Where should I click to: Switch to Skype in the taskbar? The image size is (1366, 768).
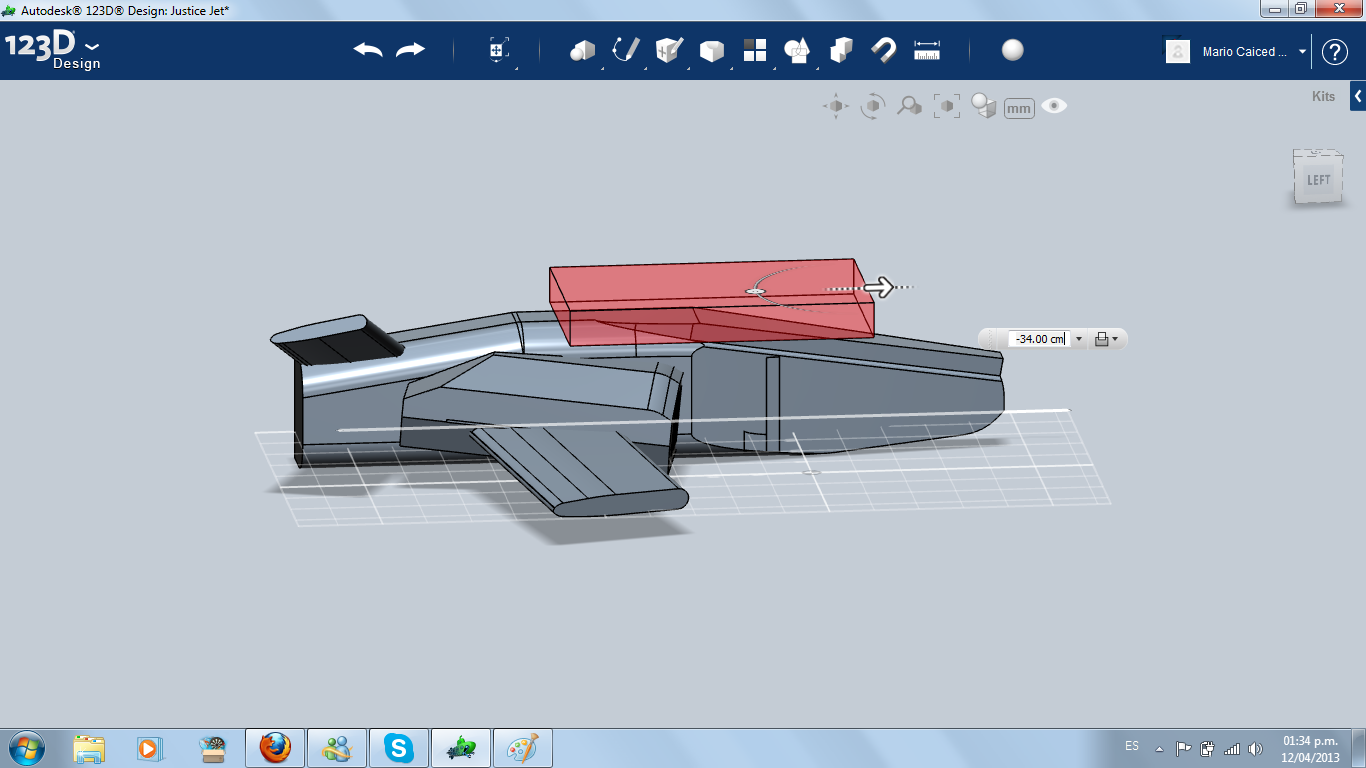[x=399, y=748]
